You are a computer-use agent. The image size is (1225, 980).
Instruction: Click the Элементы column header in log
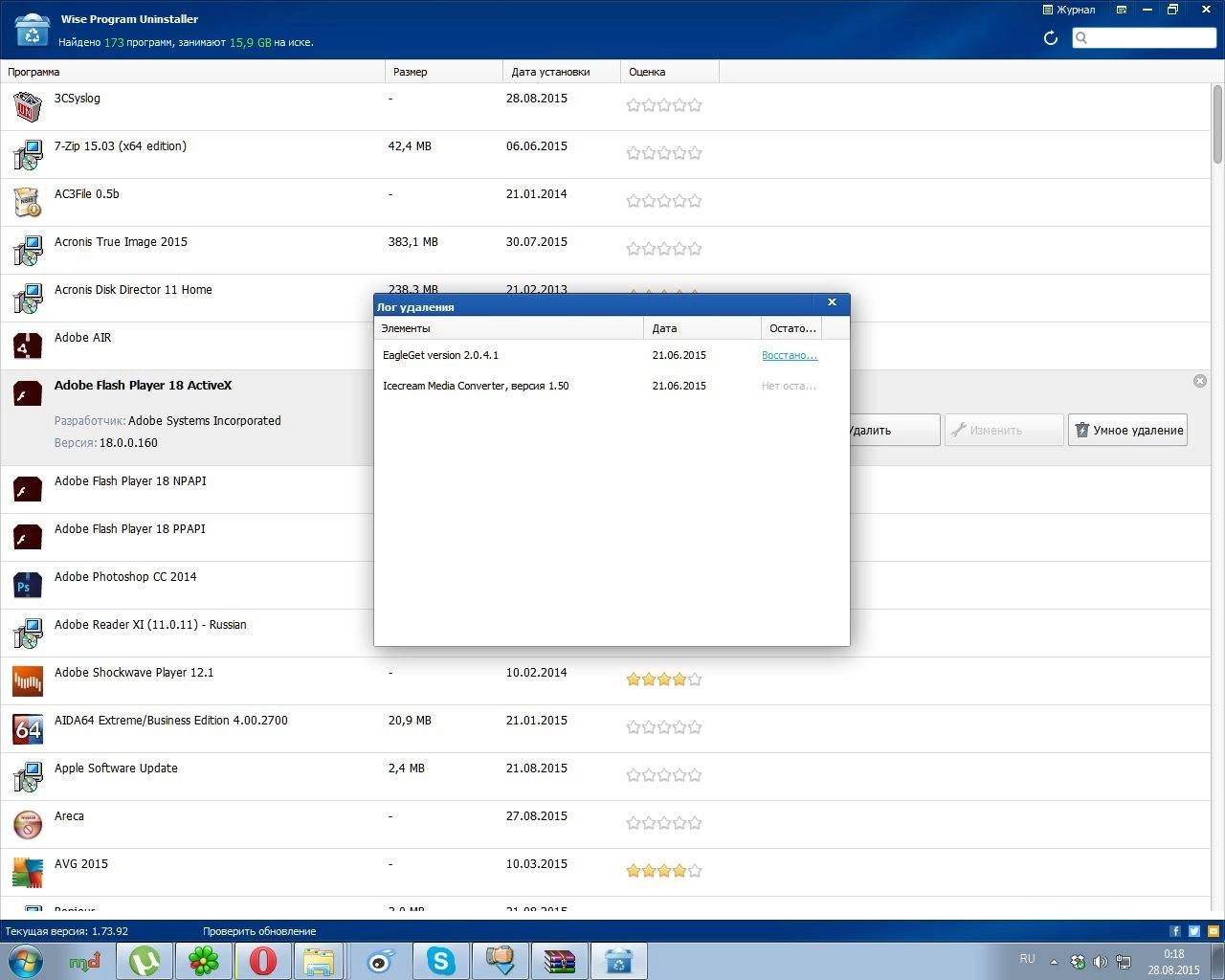click(509, 328)
